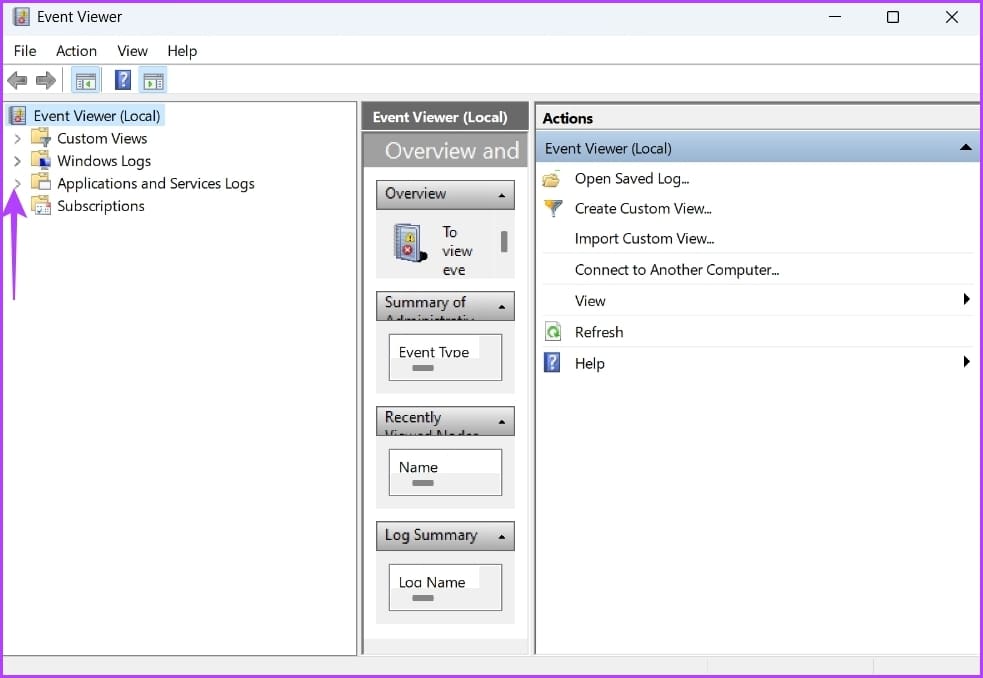Open the File menu
This screenshot has width=983, height=678.
(x=25, y=51)
